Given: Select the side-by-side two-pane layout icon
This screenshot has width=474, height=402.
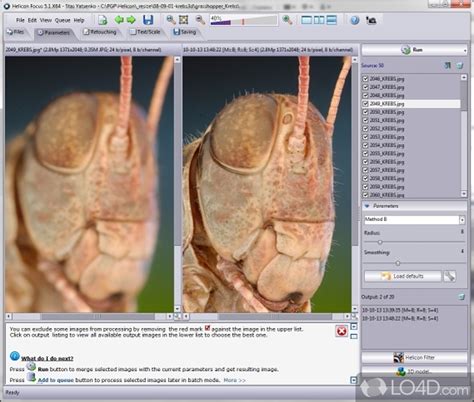Looking at the screenshot, I should click(x=319, y=20).
